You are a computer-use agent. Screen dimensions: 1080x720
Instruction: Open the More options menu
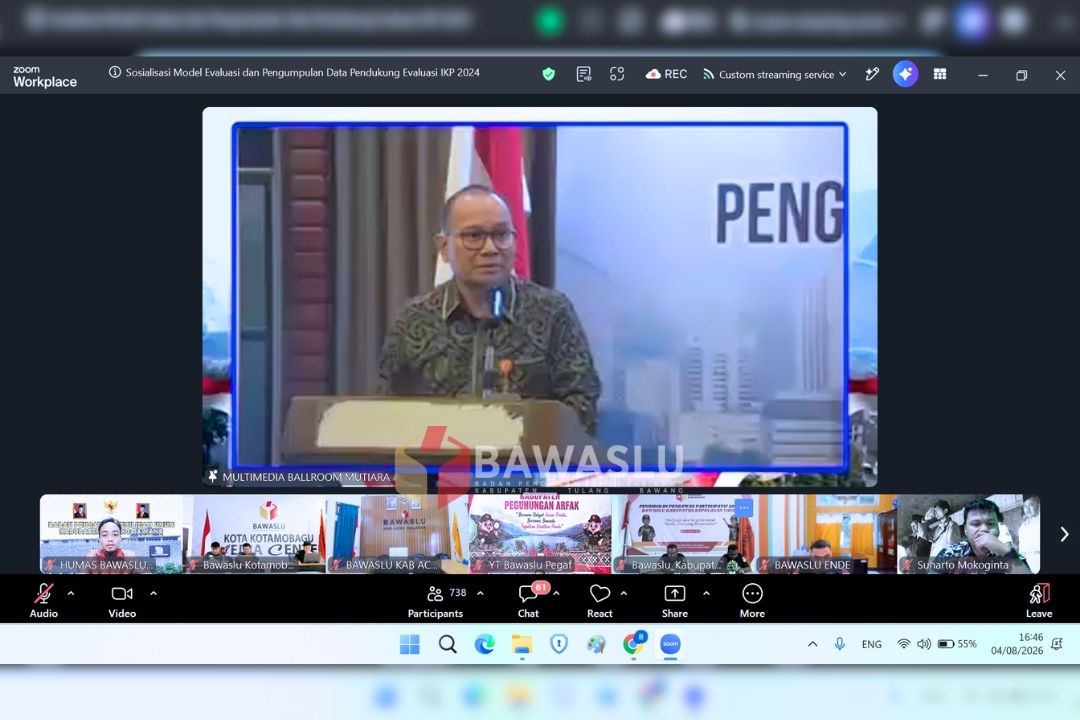click(x=752, y=600)
